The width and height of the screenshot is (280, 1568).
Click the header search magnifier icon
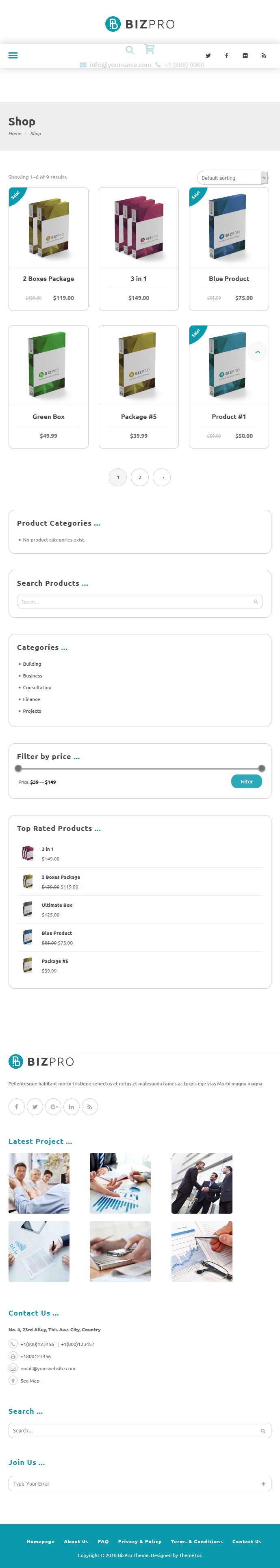130,50
